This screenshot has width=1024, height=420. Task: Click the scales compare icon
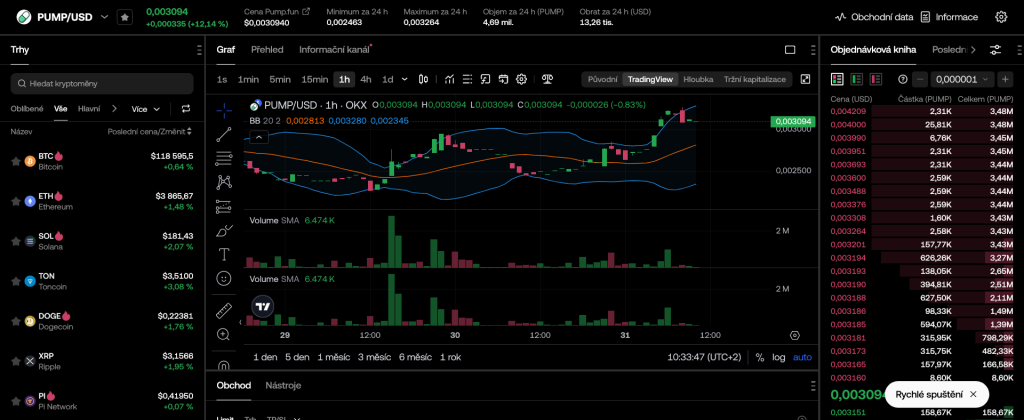pyautogui.click(x=547, y=80)
